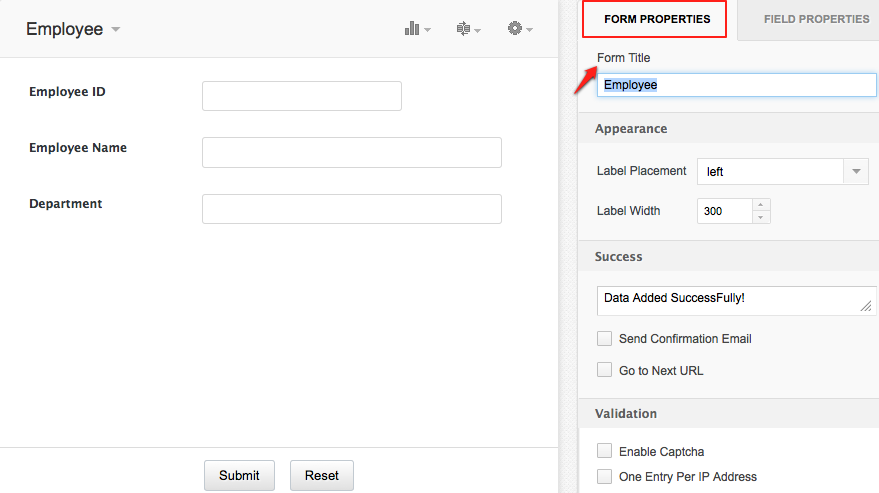This screenshot has width=879, height=493.
Task: Expand the Employee form title dropdown arrow
Action: (116, 30)
